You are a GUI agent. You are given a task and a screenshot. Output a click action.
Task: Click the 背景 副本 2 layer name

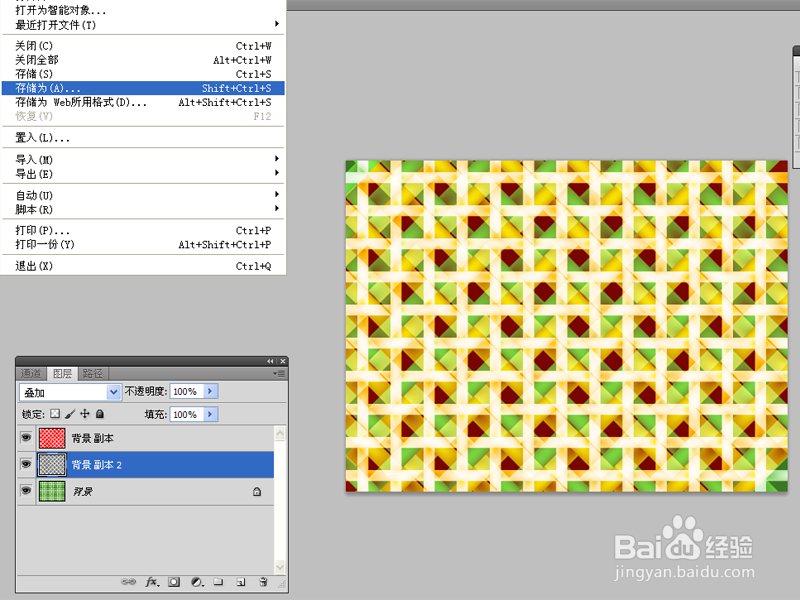pos(96,465)
